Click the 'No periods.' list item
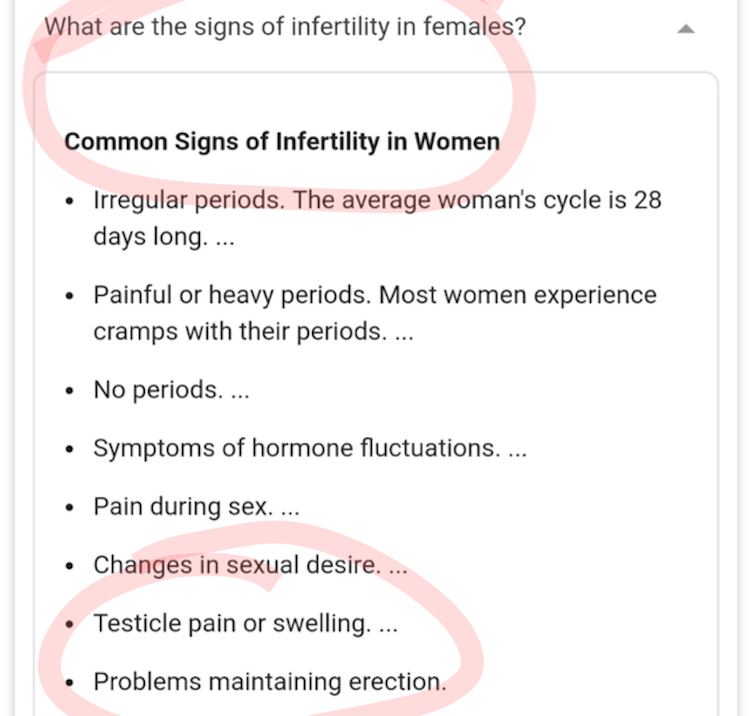The image size is (750, 716). coord(158,390)
